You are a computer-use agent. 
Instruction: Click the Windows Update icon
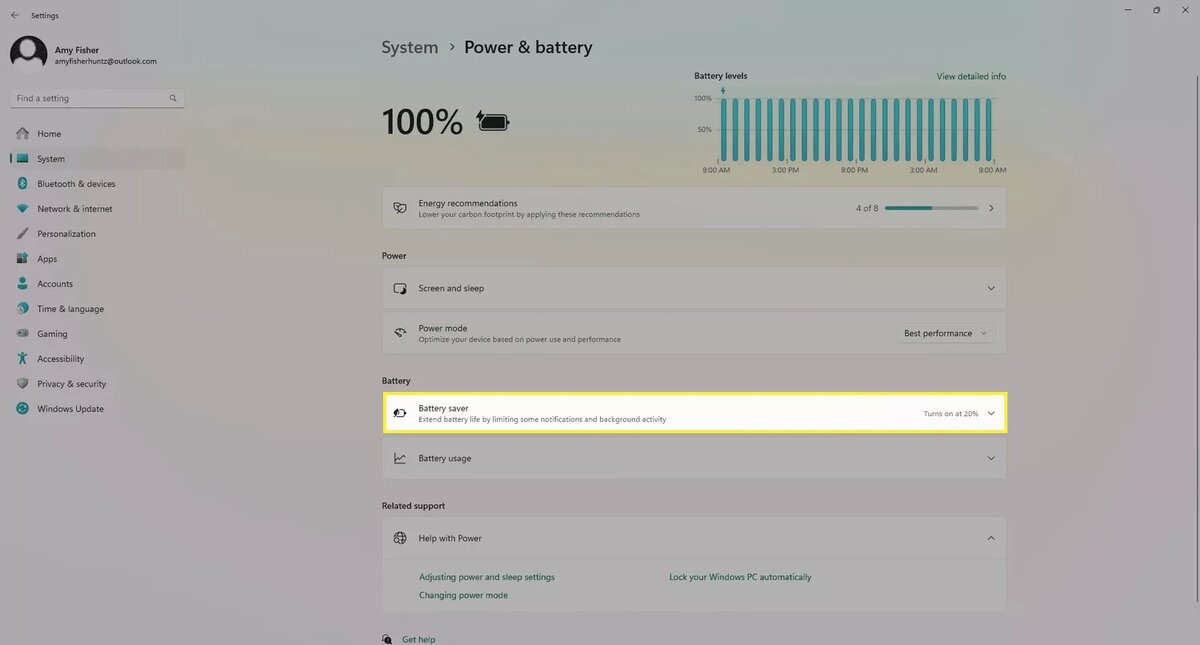tap(22, 408)
